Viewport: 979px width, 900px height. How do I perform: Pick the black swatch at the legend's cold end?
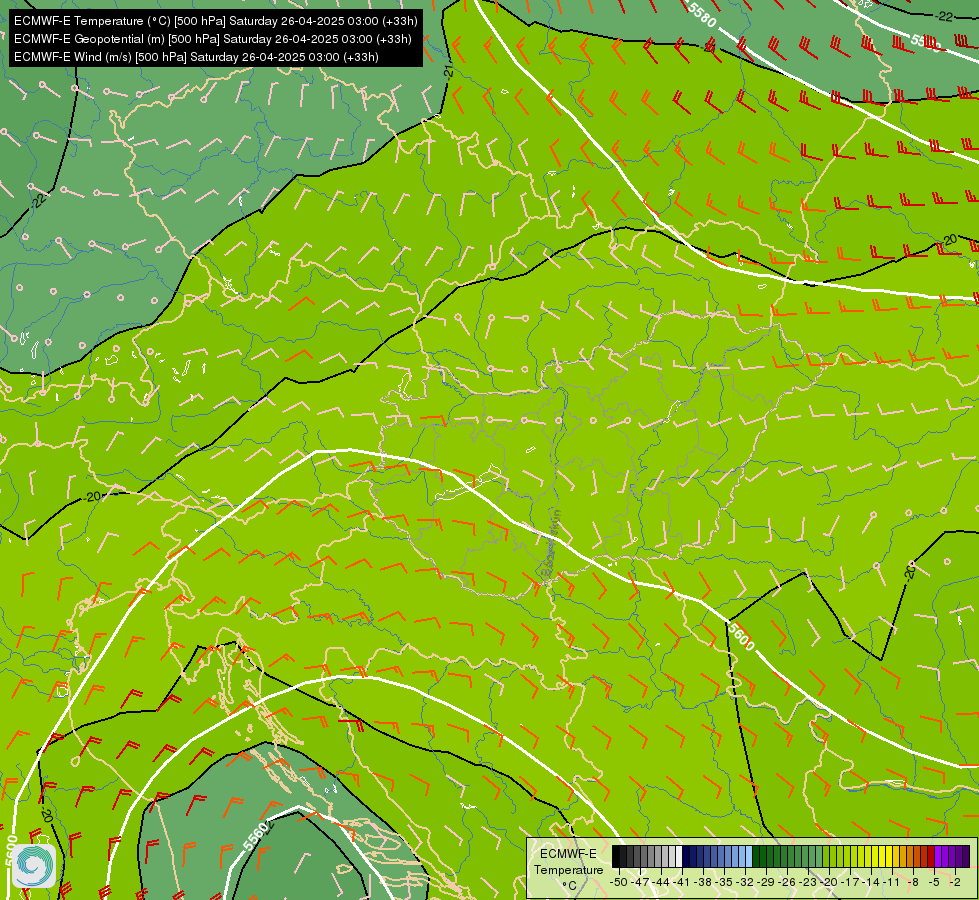click(616, 856)
